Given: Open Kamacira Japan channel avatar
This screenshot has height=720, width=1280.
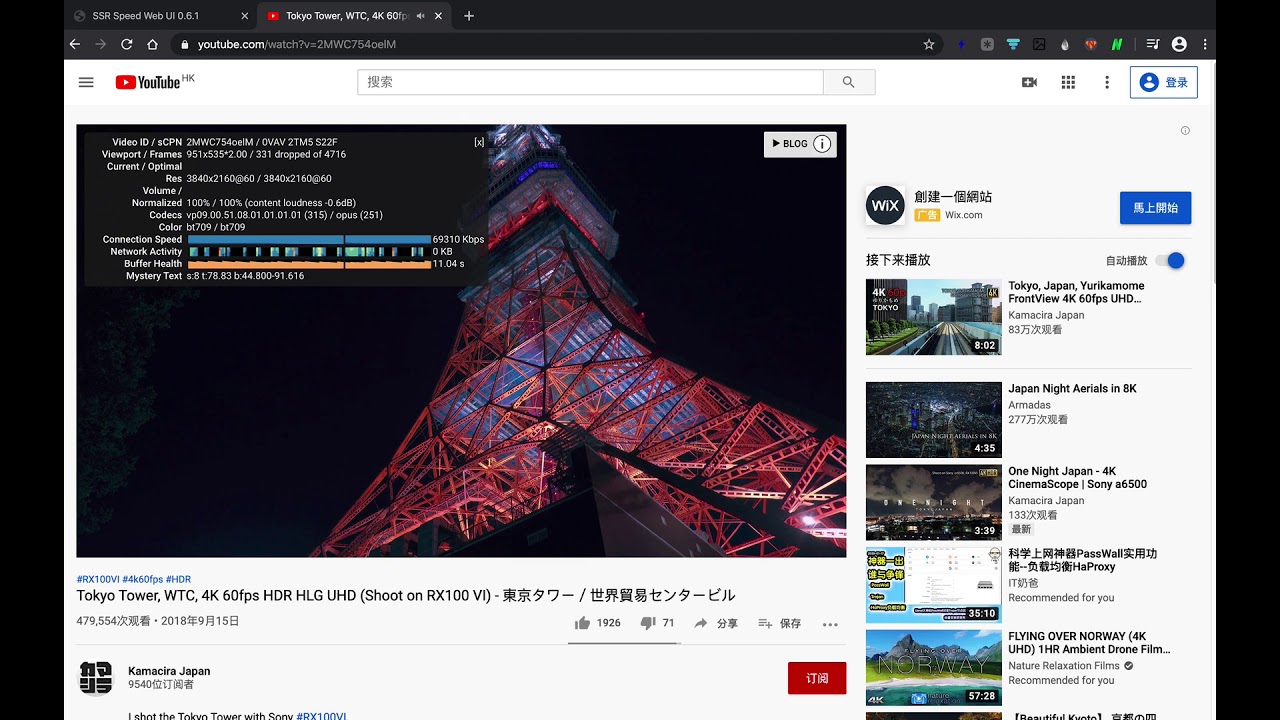Looking at the screenshot, I should (x=97, y=678).
